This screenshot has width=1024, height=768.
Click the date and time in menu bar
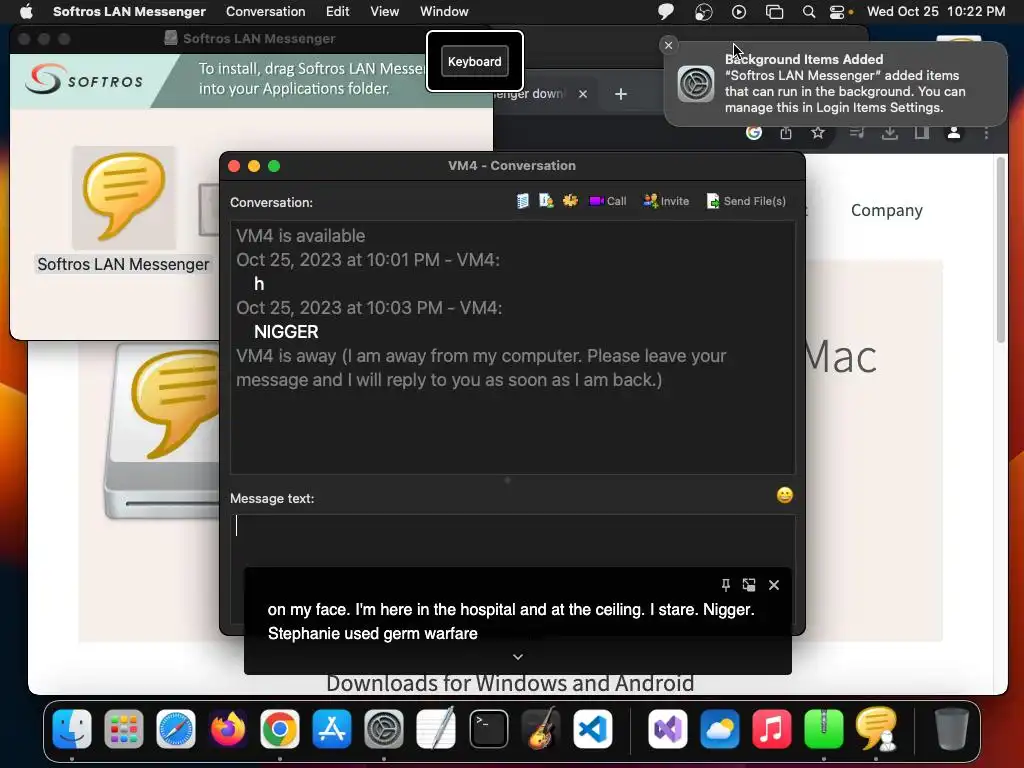click(x=936, y=11)
